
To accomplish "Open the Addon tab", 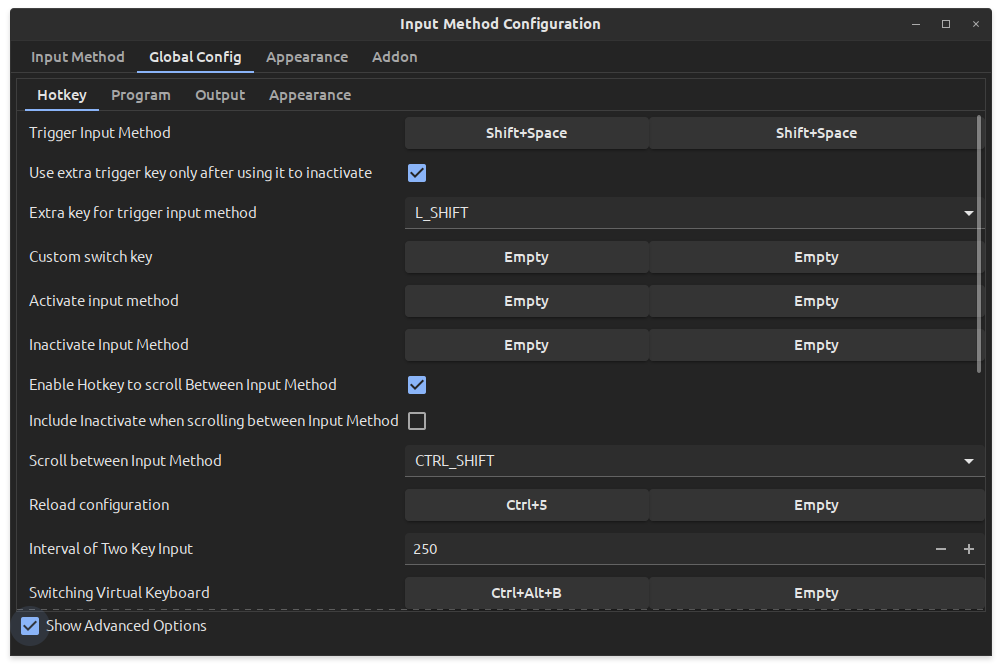I will click(x=394, y=57).
